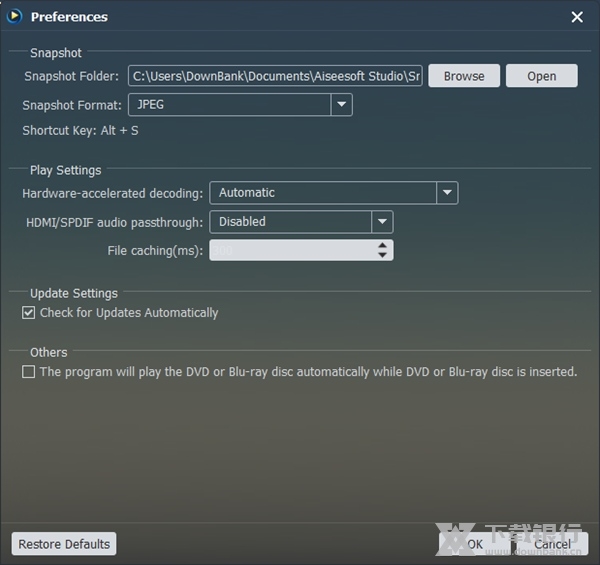This screenshot has width=600, height=565.
Task: Click the 'HDMI/SPDIF audio passthrough:' label
Action: [x=114, y=223]
